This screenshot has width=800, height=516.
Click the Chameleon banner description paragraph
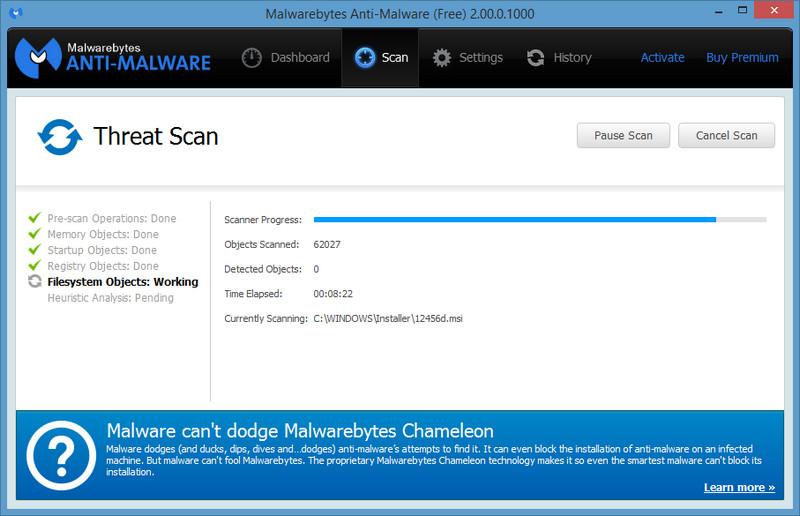click(x=434, y=460)
